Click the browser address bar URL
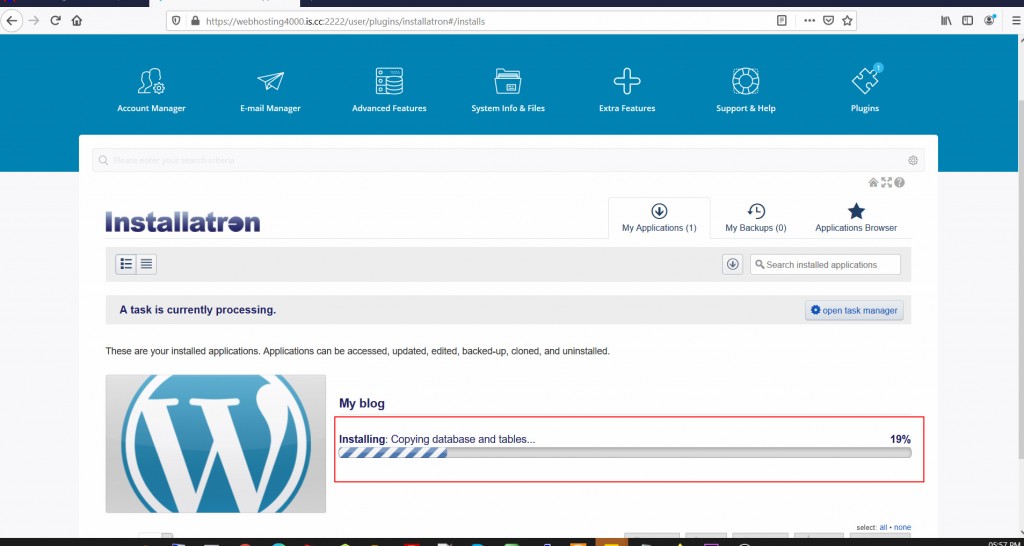The width and height of the screenshot is (1024, 546). [x=345, y=21]
